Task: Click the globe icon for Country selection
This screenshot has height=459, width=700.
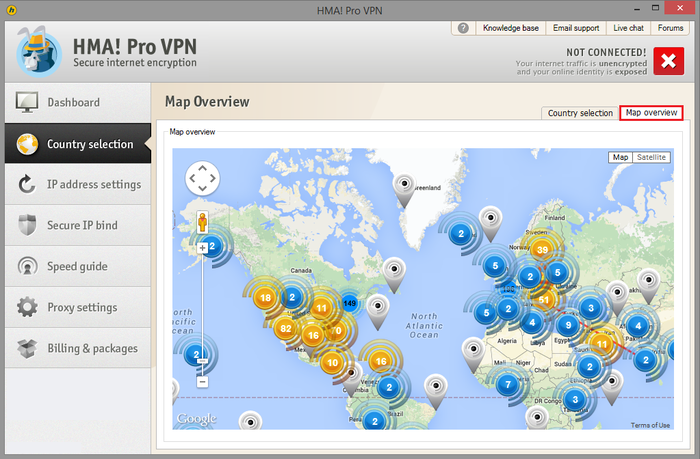Action: [x=27, y=144]
